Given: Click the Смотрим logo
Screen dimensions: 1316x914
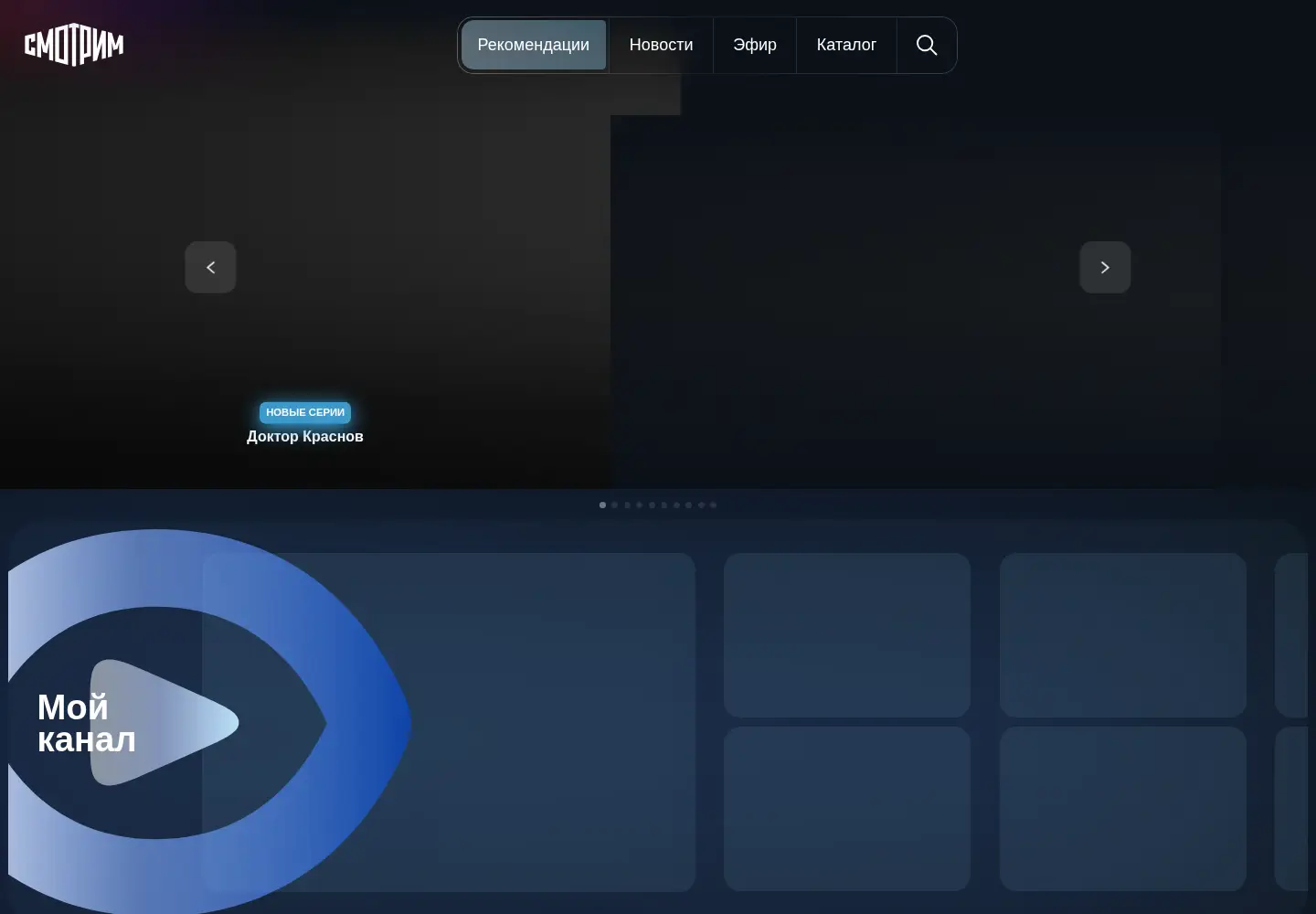Looking at the screenshot, I should click(74, 45).
